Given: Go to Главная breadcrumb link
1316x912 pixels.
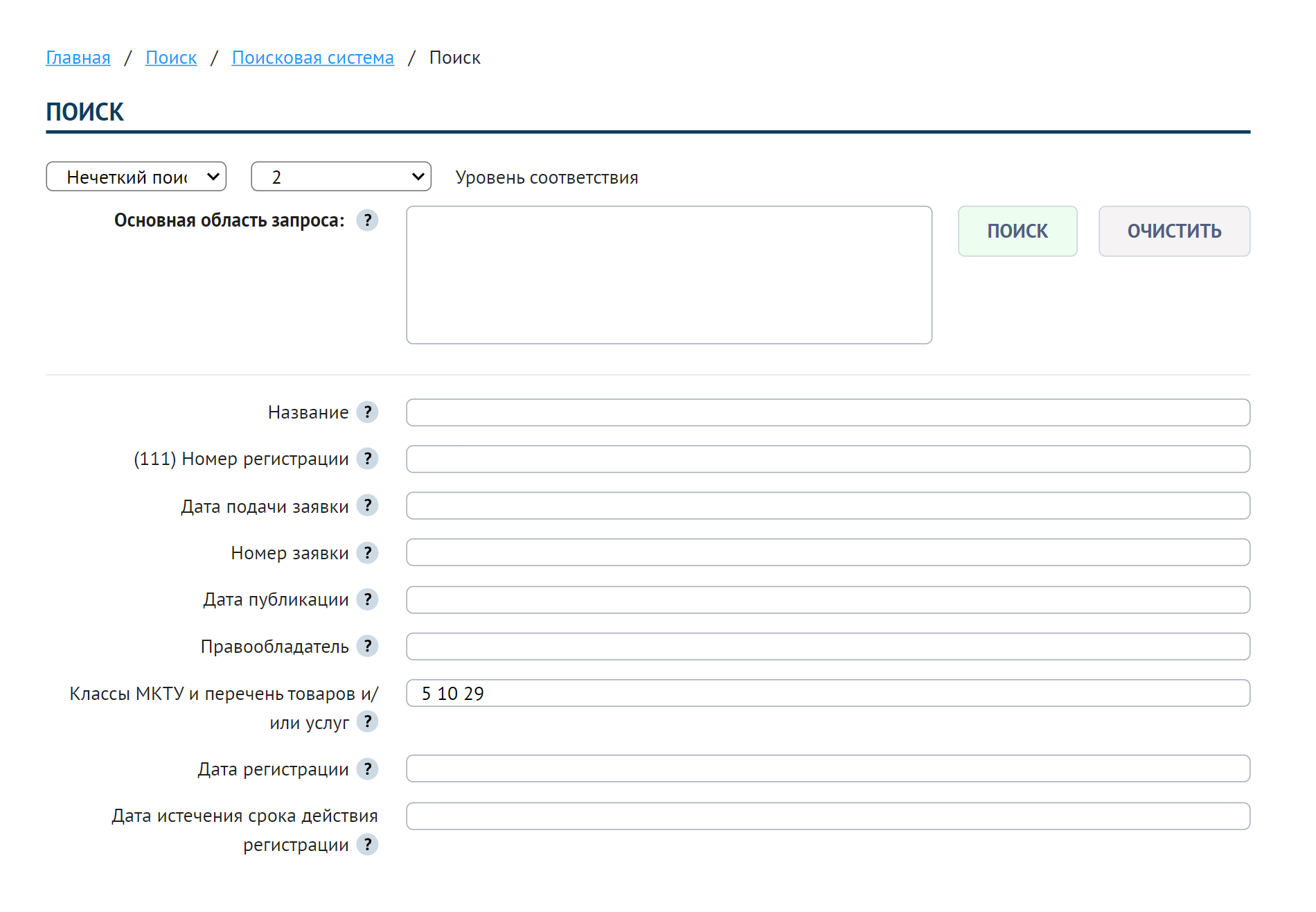Looking at the screenshot, I should [x=78, y=58].
